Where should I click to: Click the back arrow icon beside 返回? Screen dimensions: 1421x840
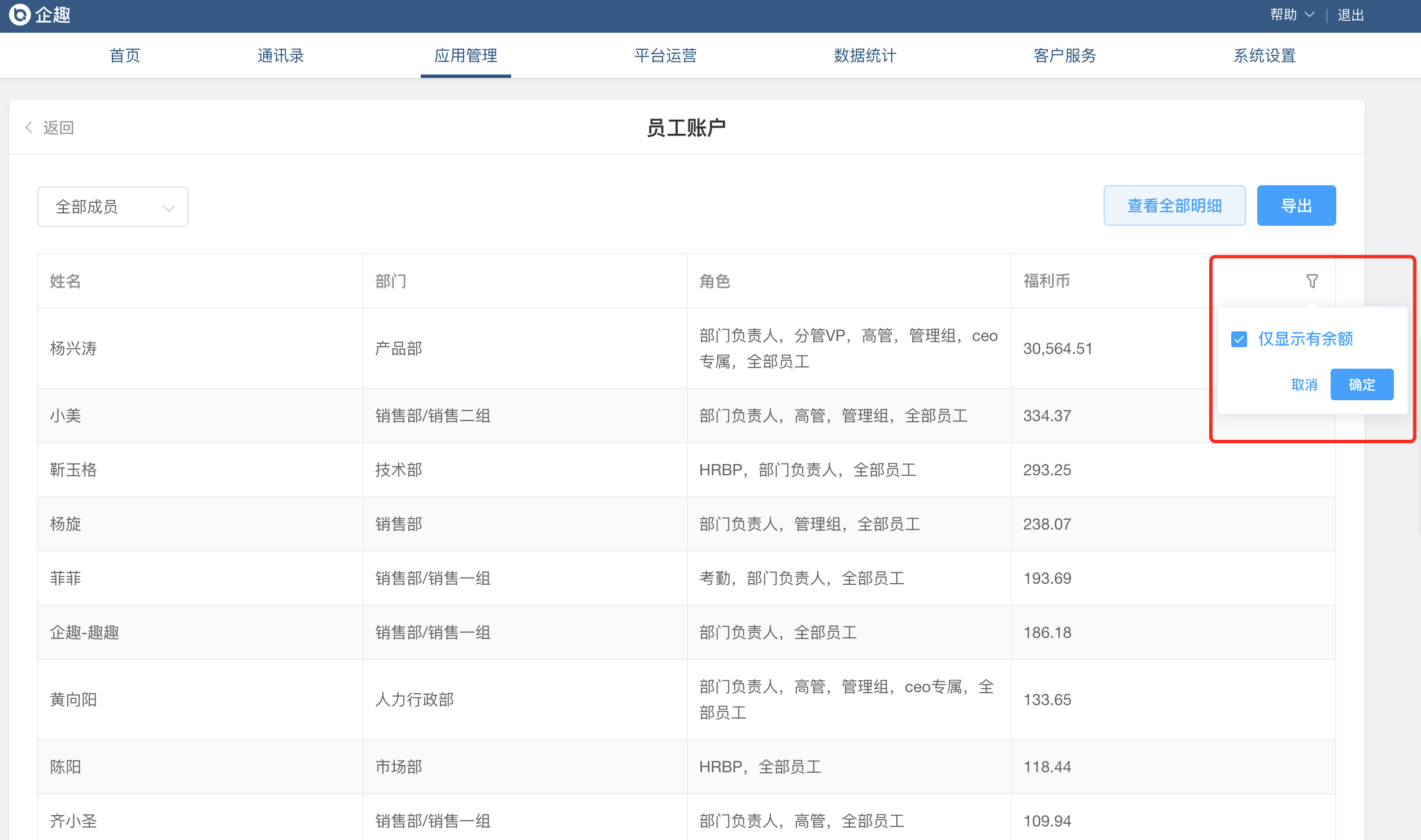[29, 128]
